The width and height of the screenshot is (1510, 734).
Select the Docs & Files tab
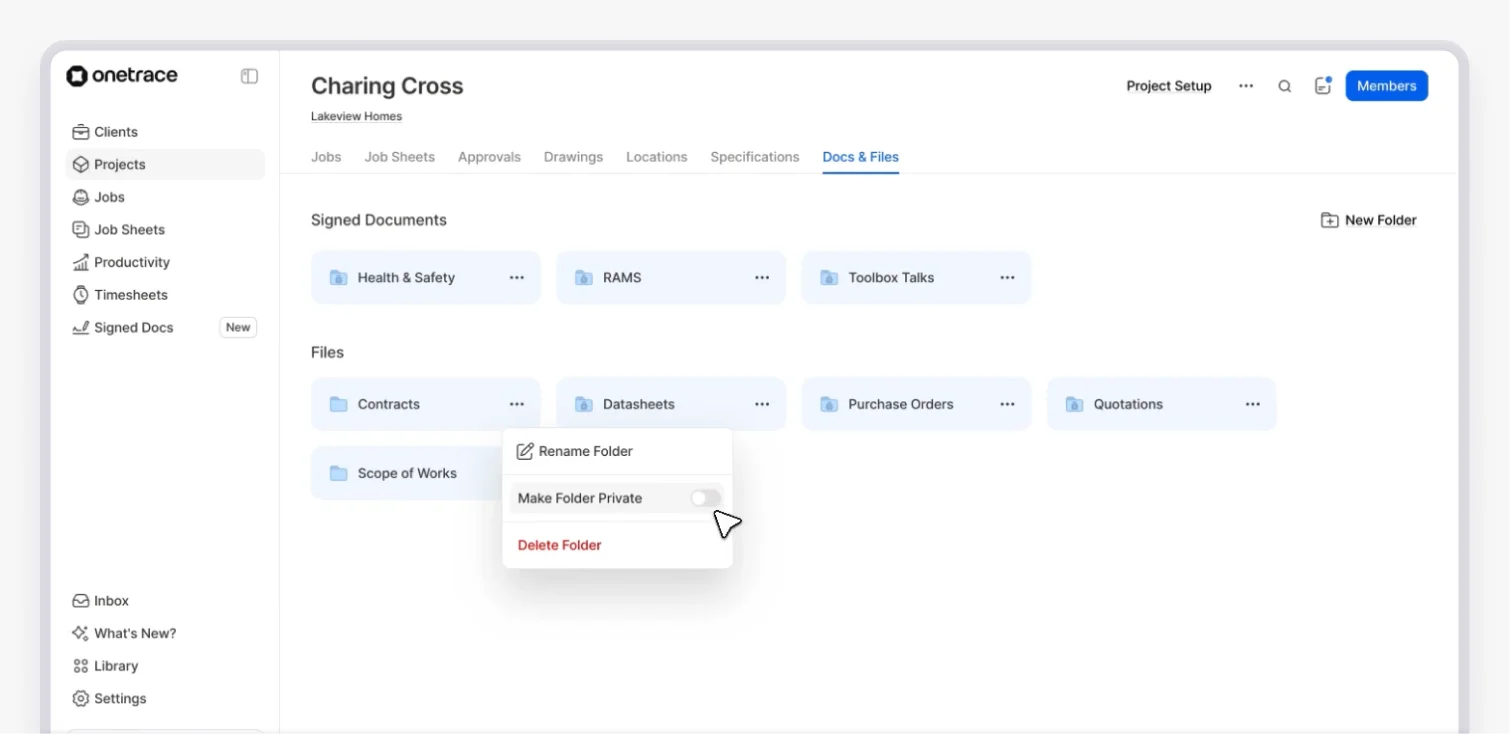tap(860, 157)
